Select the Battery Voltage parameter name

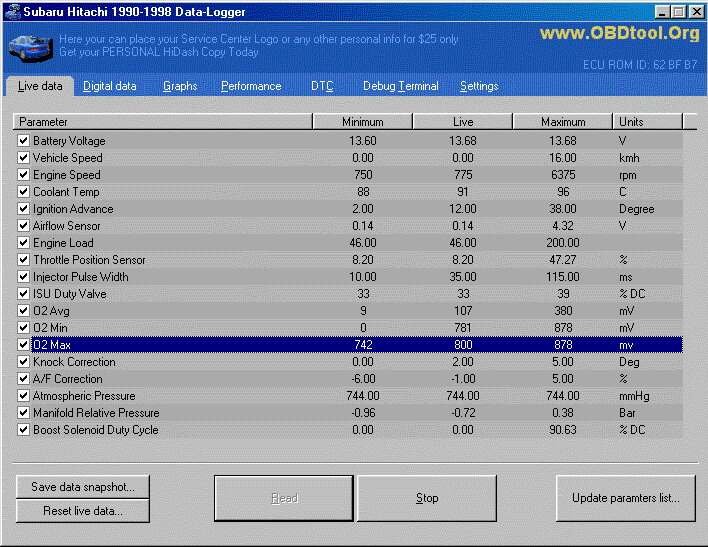(69, 141)
